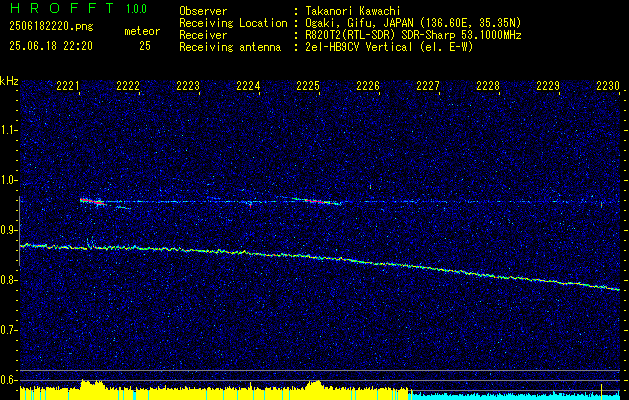This screenshot has width=629, height=400.
Task: Click the 2230 time marker
Action: pos(608,85)
